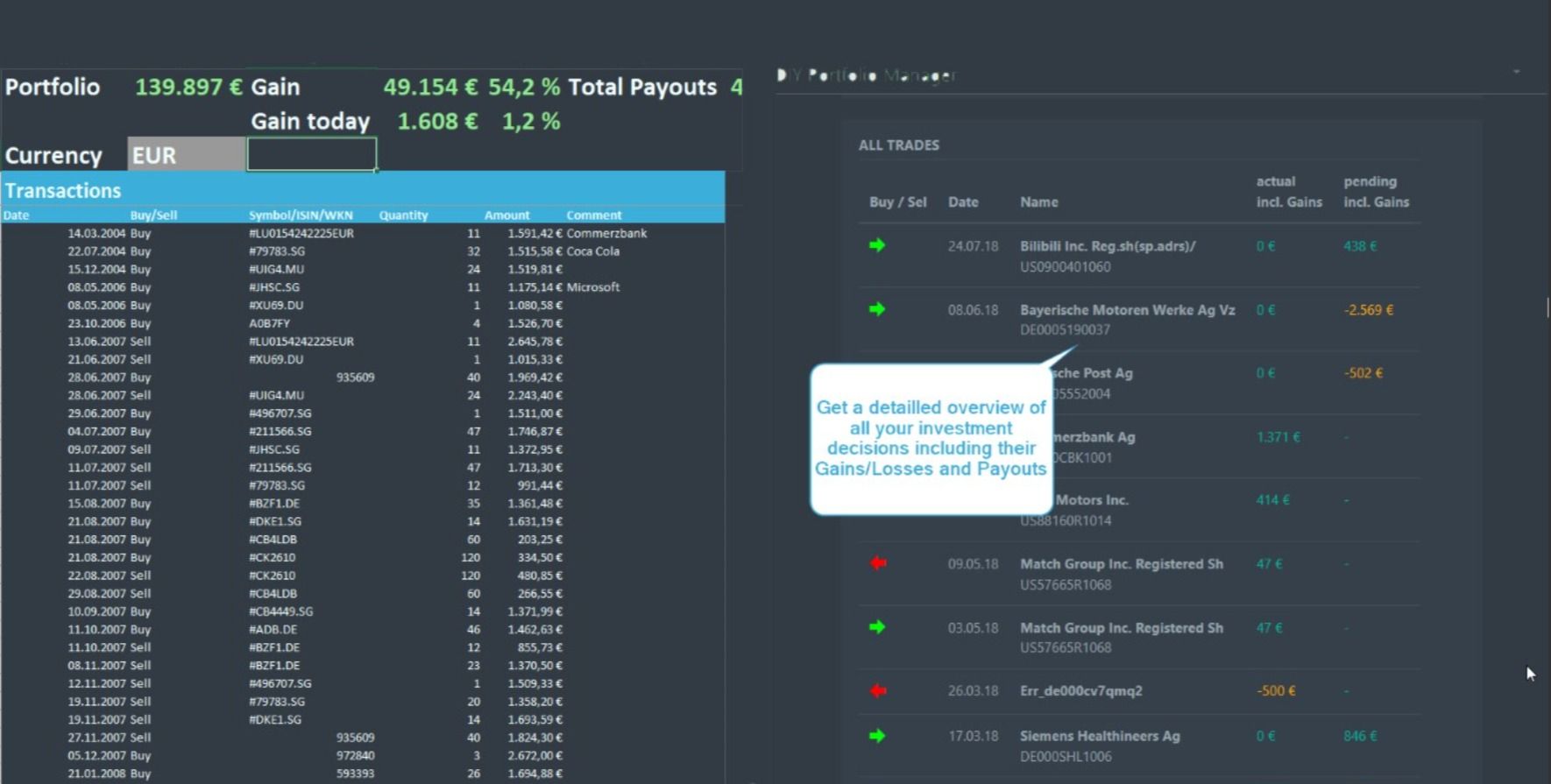Open the Bayerische Motoren Werke Ag Vz trade name
Screen dimensions: 1551x784
[x=1128, y=310]
